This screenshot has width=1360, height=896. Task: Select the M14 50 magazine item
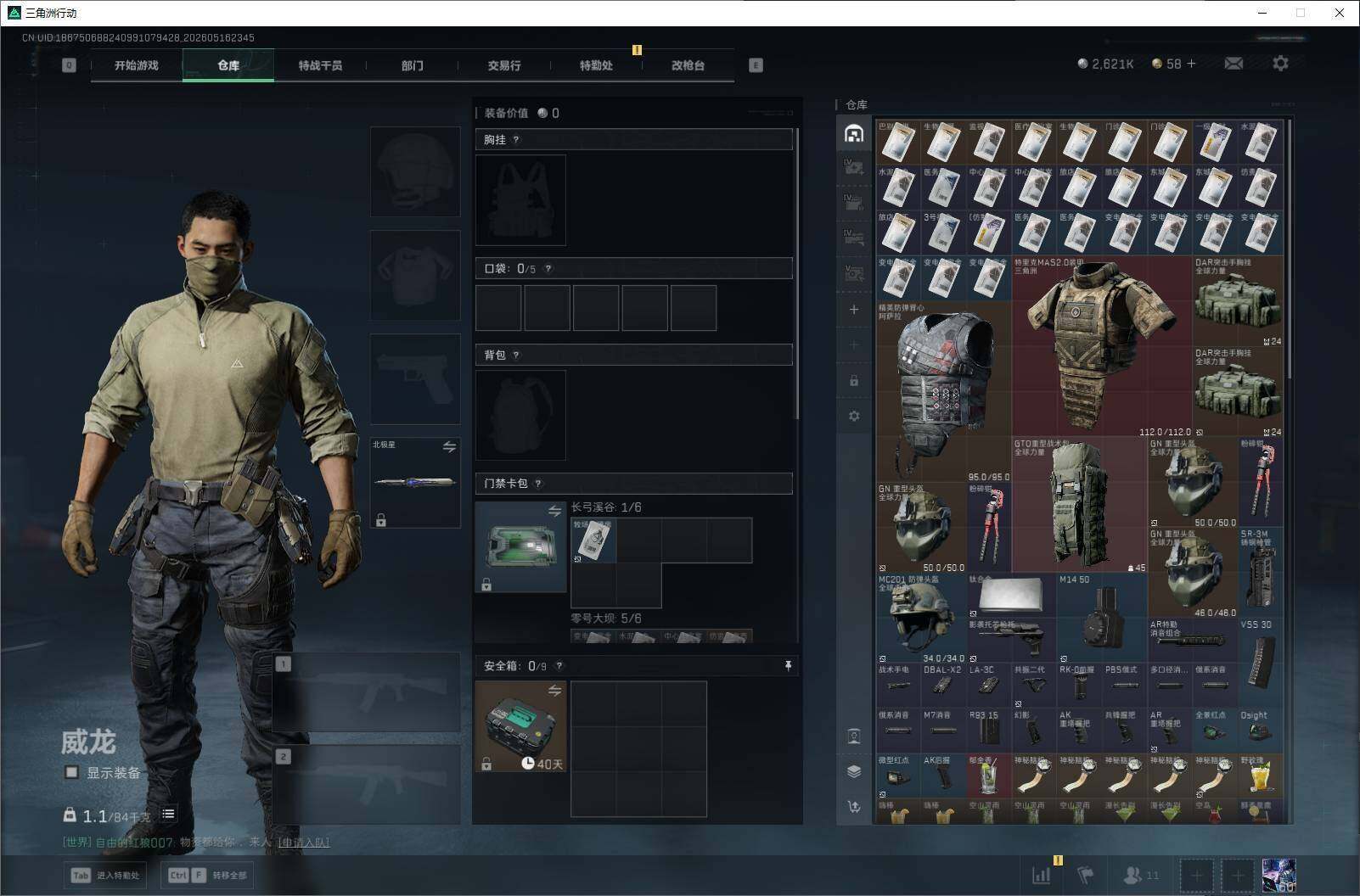(1101, 619)
